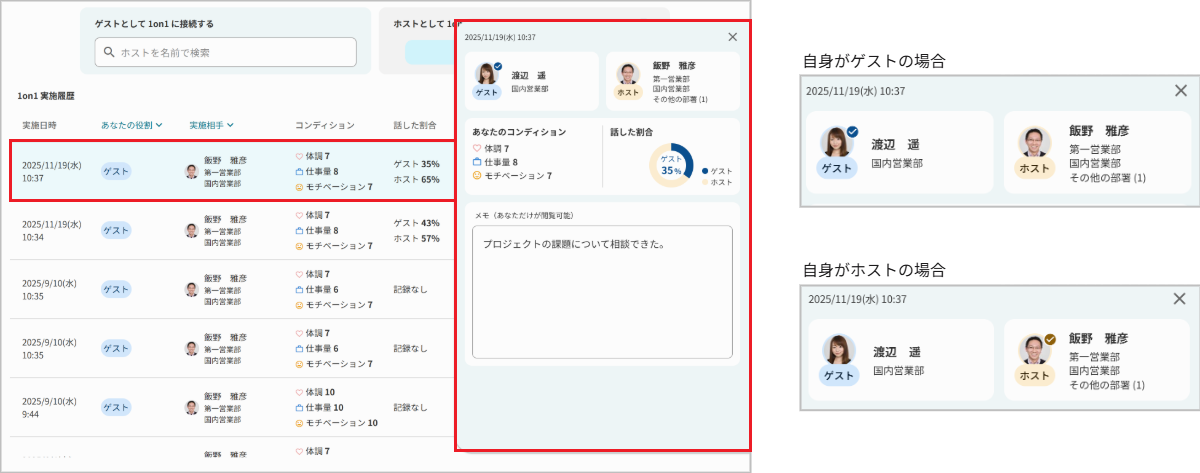Screen dimensions: 1200x473
Task: Click briefcase icon under あなたのコンディション
Action: click(x=477, y=161)
